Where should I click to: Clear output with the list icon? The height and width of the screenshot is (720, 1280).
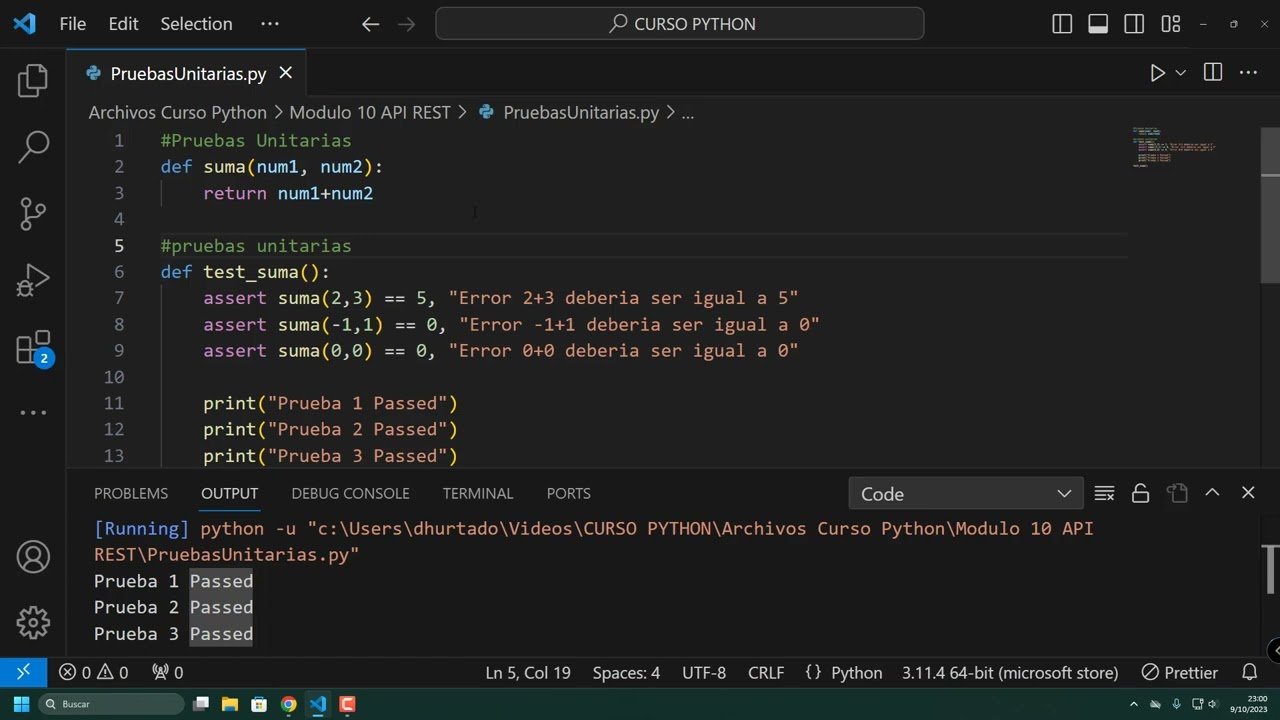tap(1104, 493)
